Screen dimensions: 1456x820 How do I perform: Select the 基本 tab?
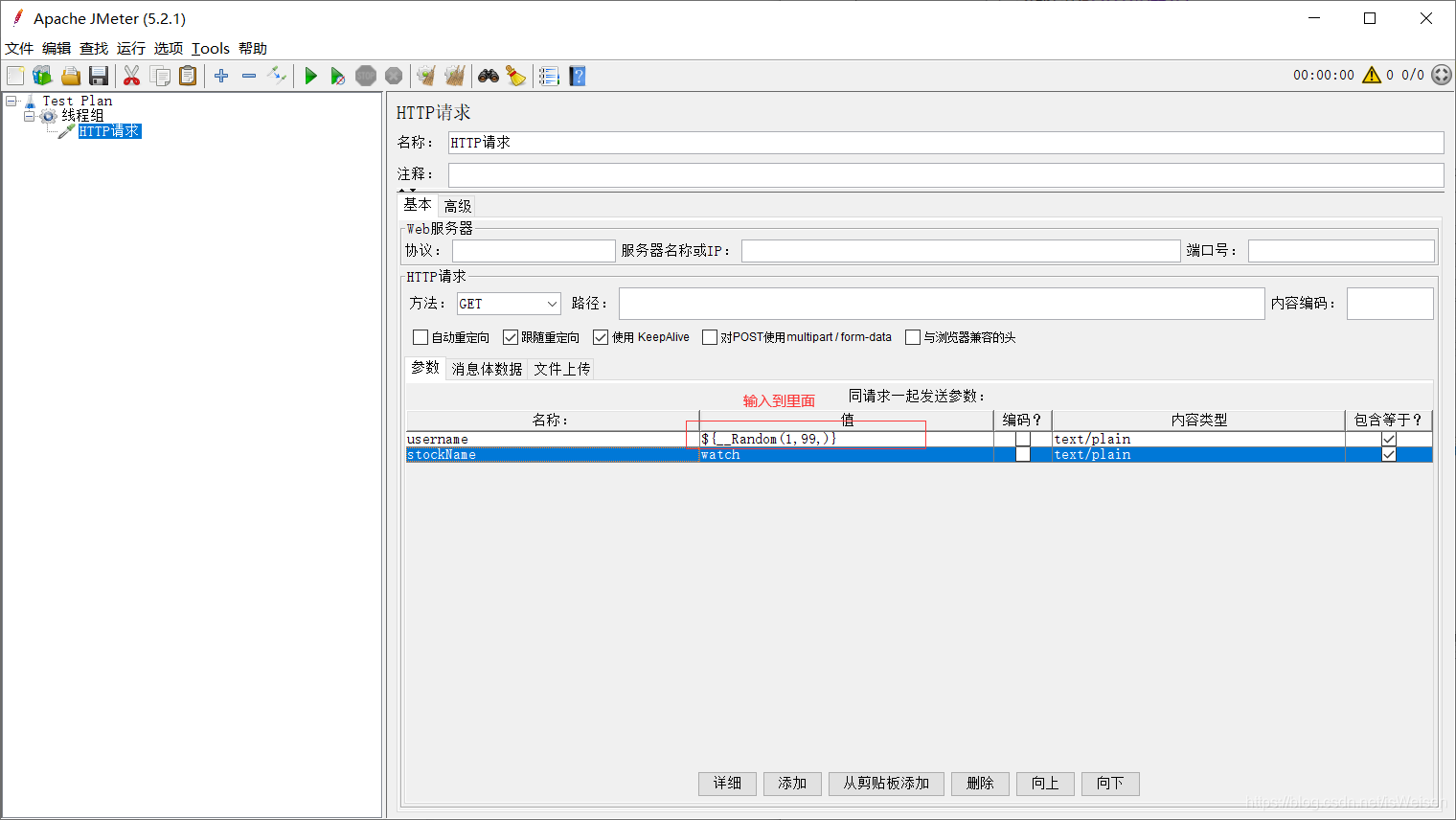click(x=418, y=205)
